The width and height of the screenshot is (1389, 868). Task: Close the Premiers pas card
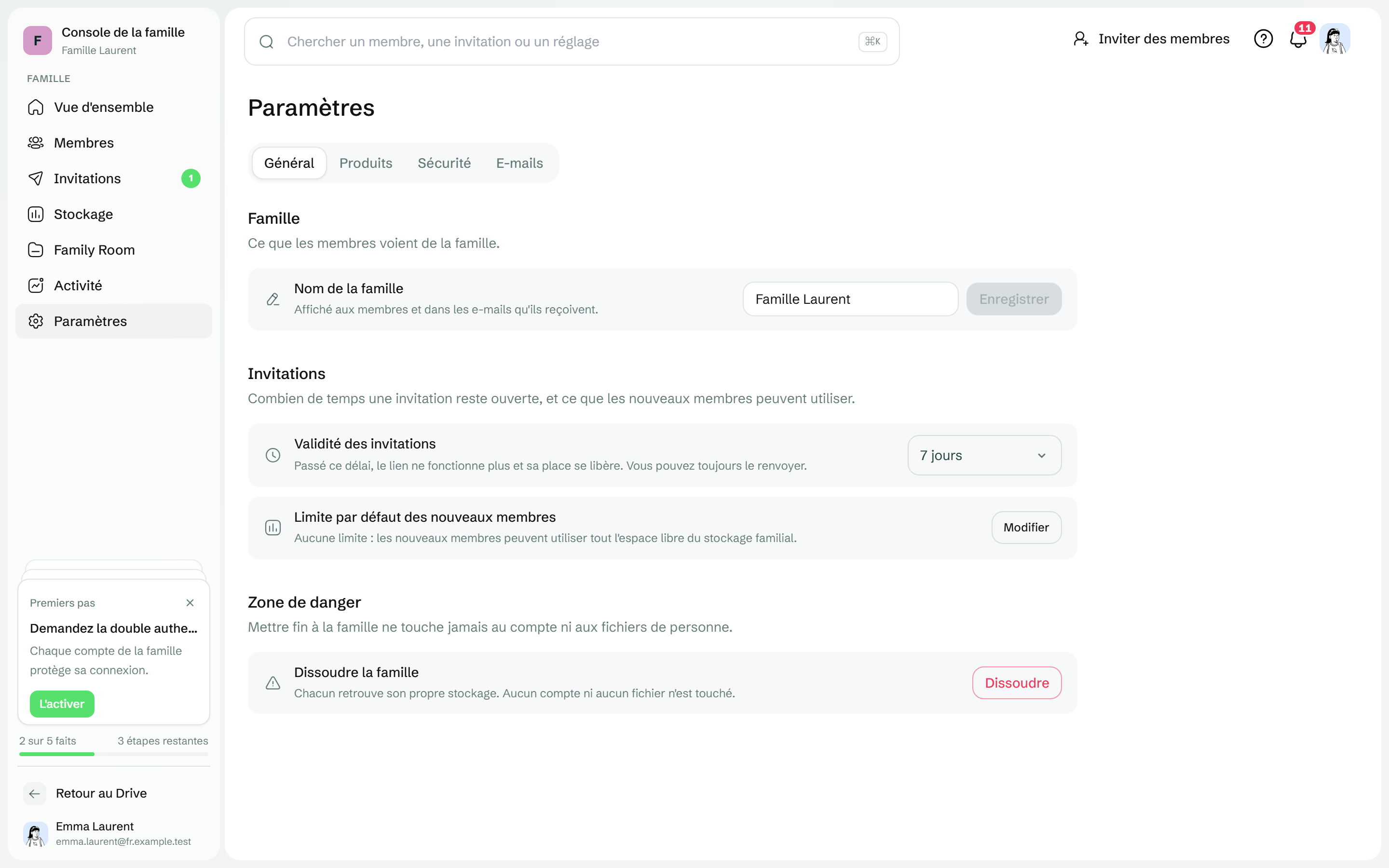pyautogui.click(x=190, y=603)
